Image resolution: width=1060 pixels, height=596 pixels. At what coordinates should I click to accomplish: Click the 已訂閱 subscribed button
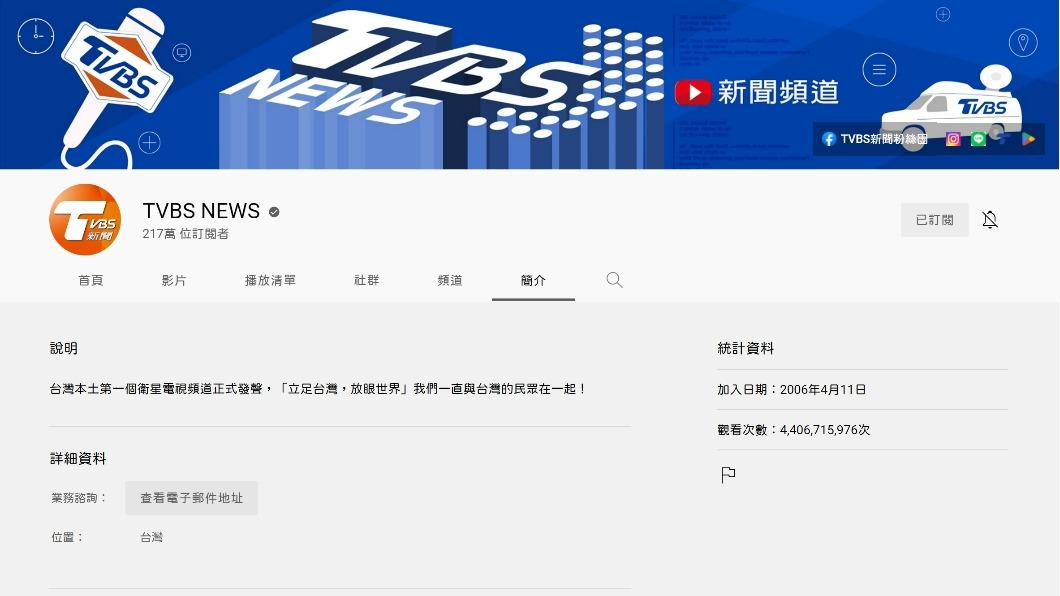(x=934, y=220)
